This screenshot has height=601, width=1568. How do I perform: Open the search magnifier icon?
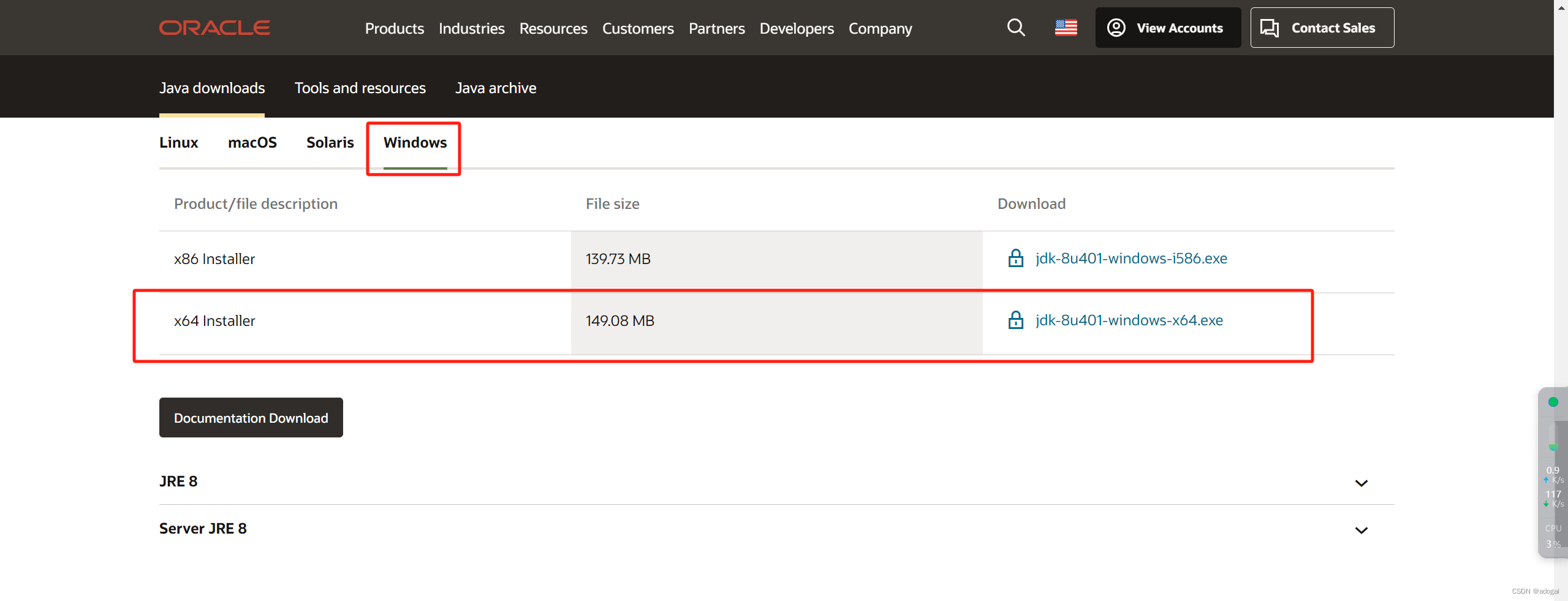click(1016, 28)
